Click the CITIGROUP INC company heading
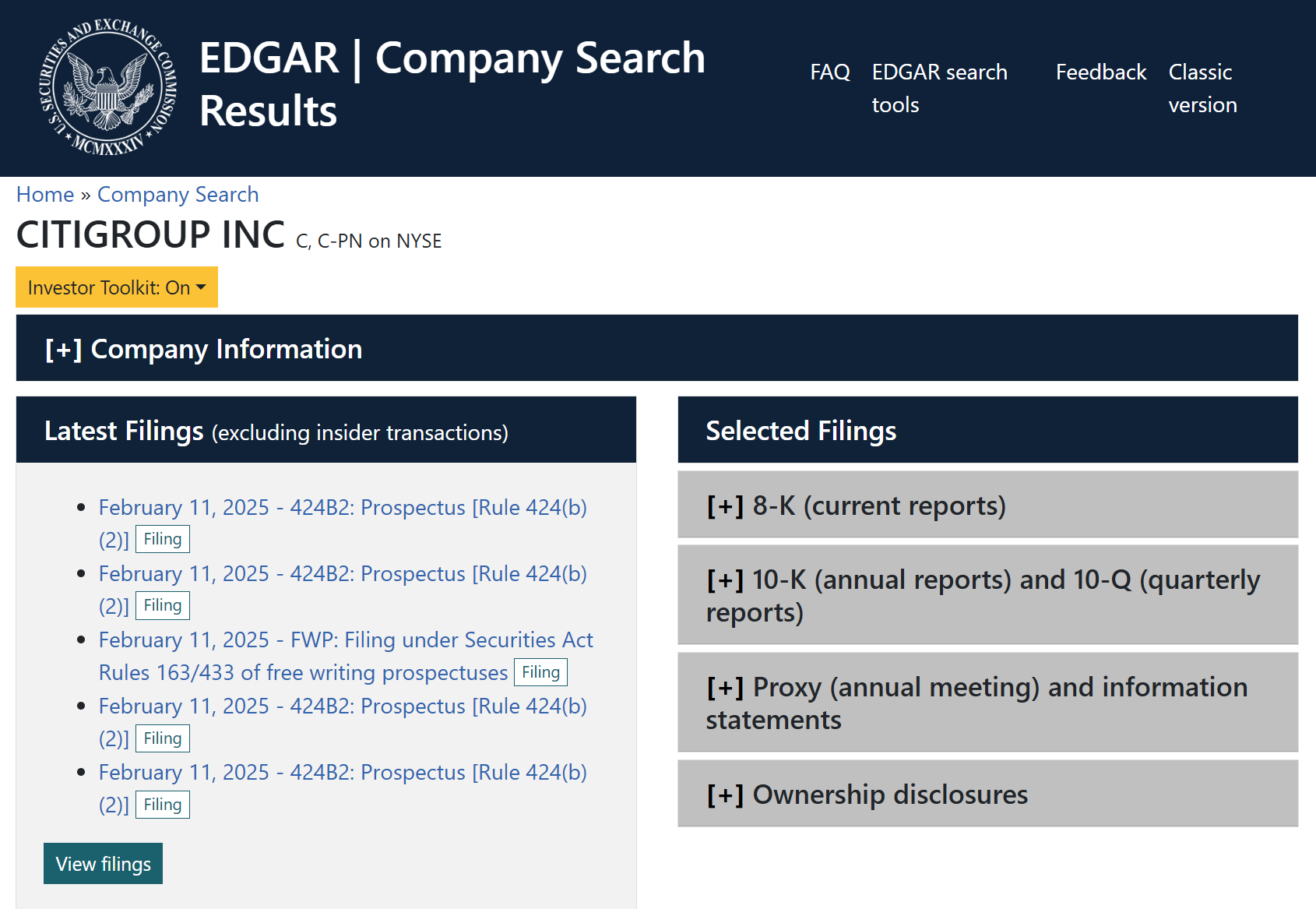 150,234
